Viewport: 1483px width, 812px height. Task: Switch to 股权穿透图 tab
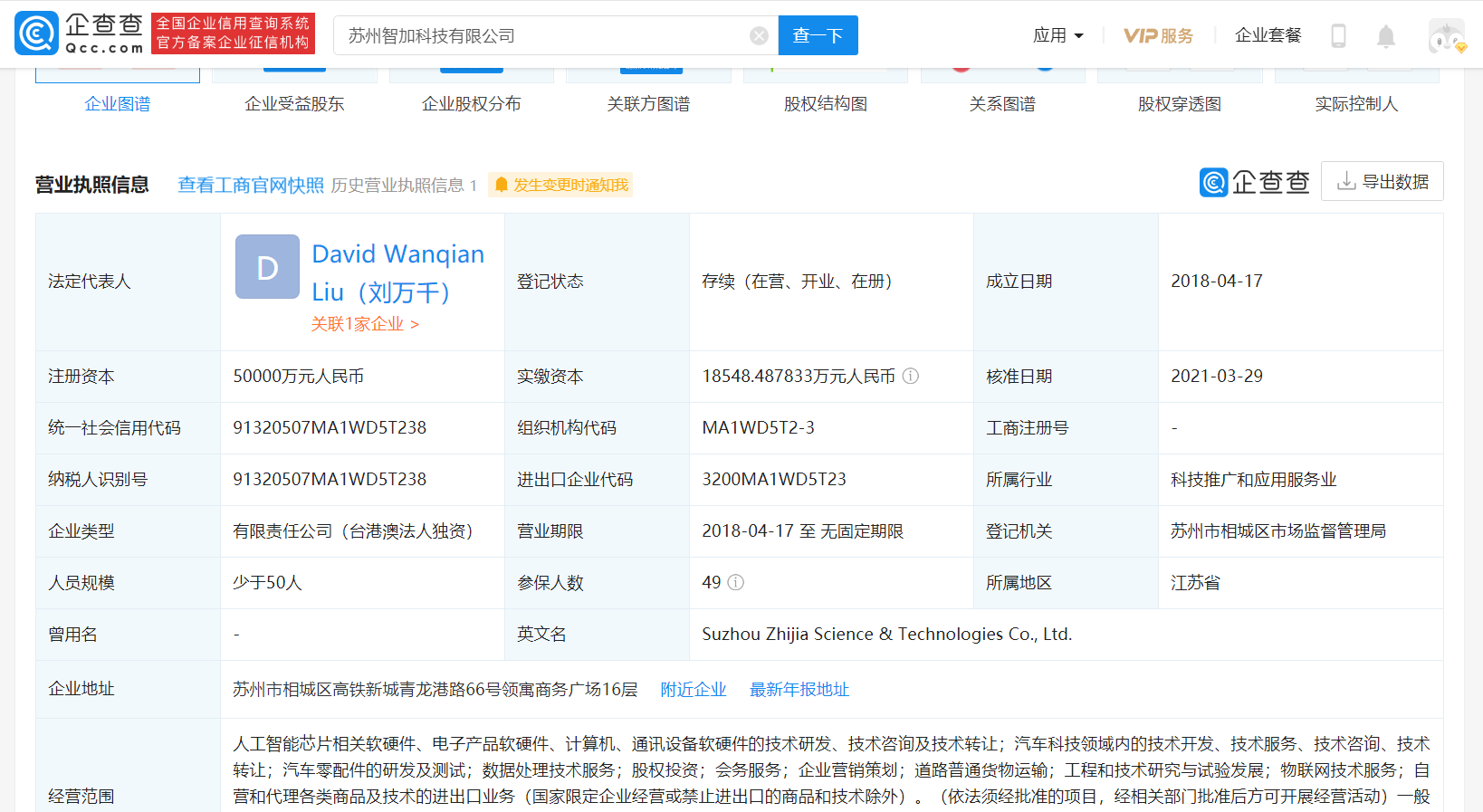(x=1179, y=104)
